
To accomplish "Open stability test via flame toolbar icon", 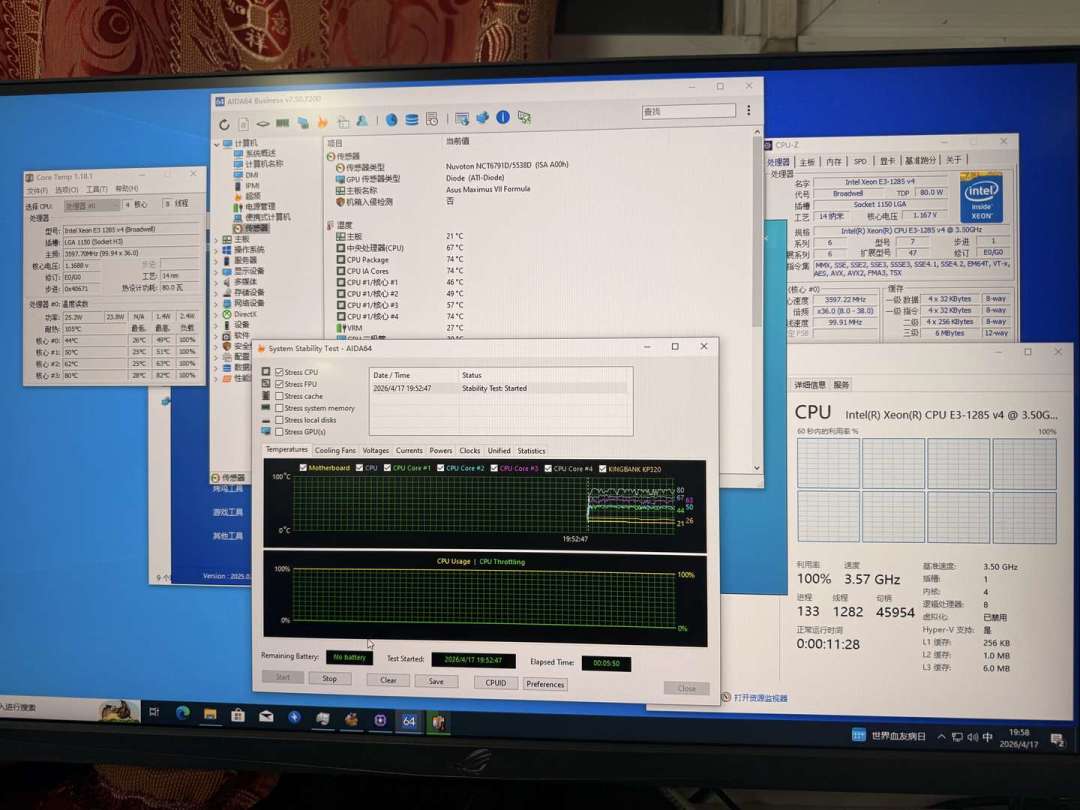I will pos(322,122).
